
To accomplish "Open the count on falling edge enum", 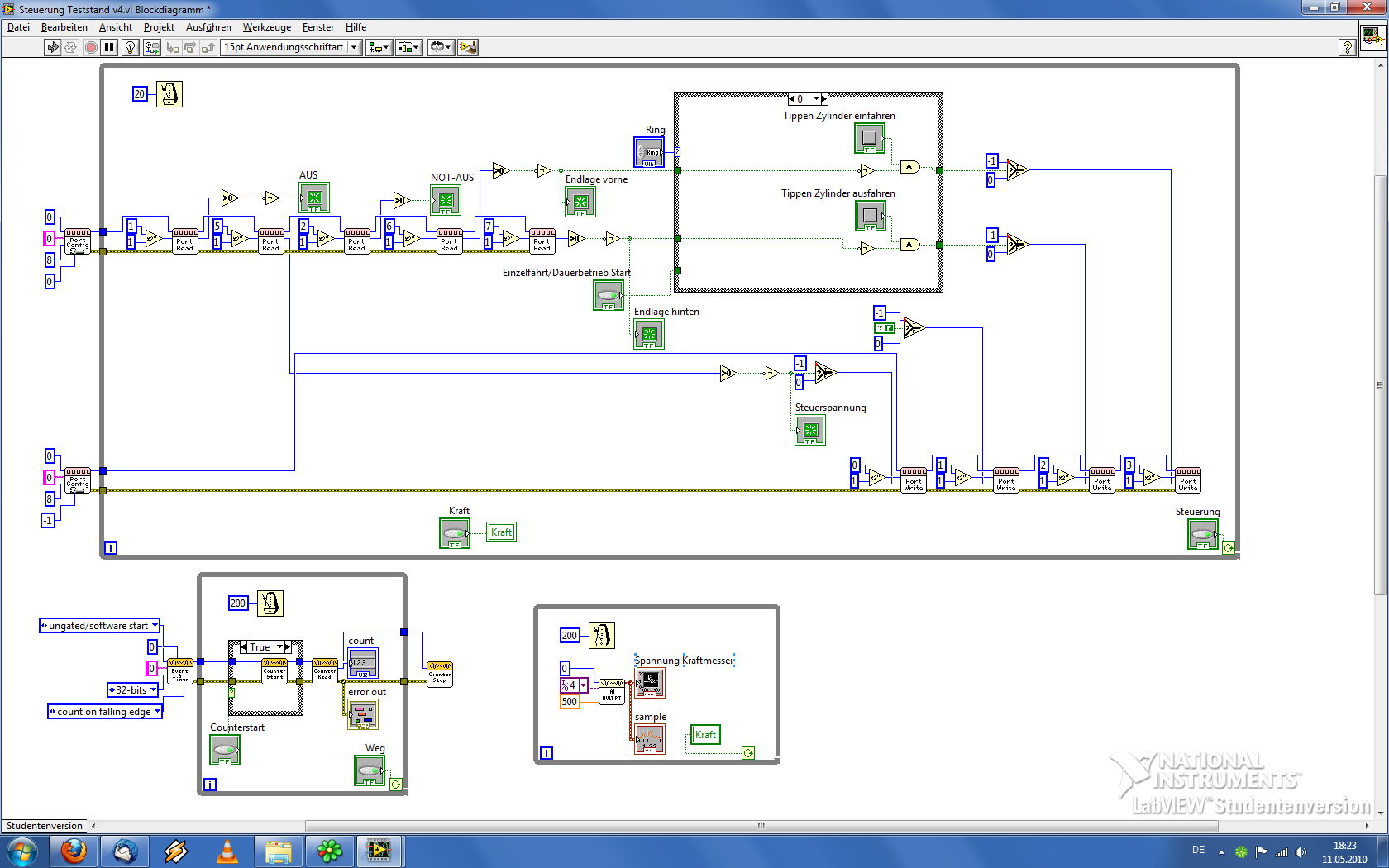I will [x=105, y=712].
